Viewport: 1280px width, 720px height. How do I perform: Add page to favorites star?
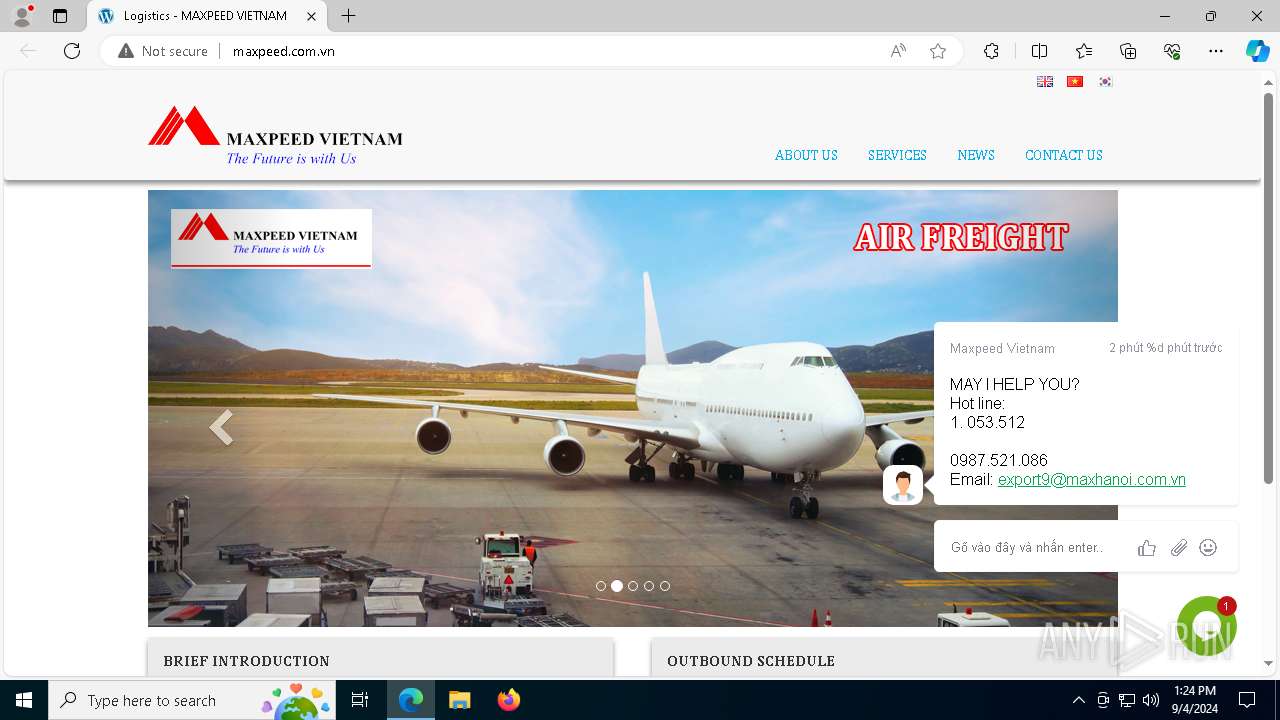(938, 51)
